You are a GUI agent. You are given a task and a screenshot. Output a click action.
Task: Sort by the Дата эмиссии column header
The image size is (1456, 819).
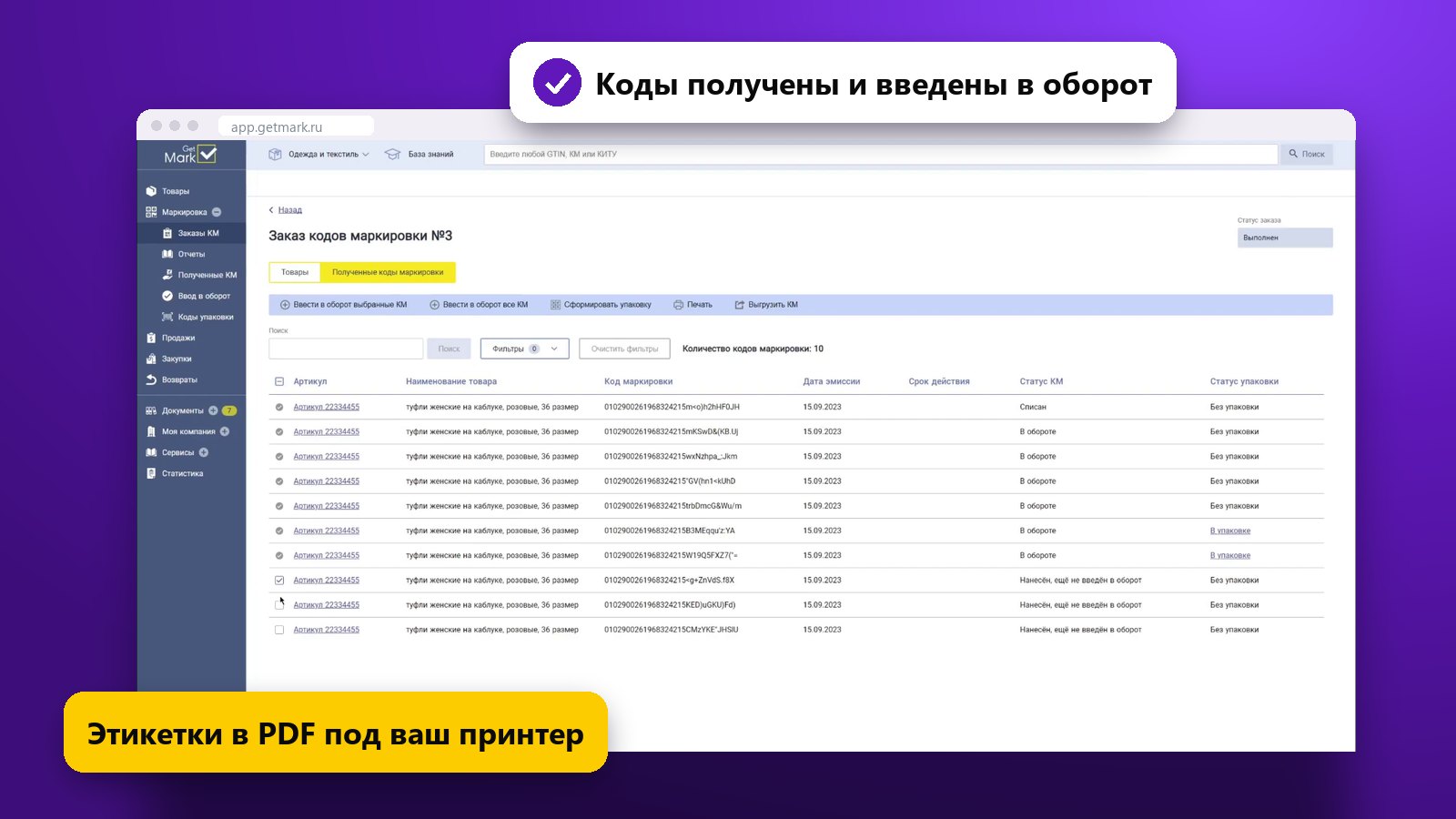pos(831,381)
